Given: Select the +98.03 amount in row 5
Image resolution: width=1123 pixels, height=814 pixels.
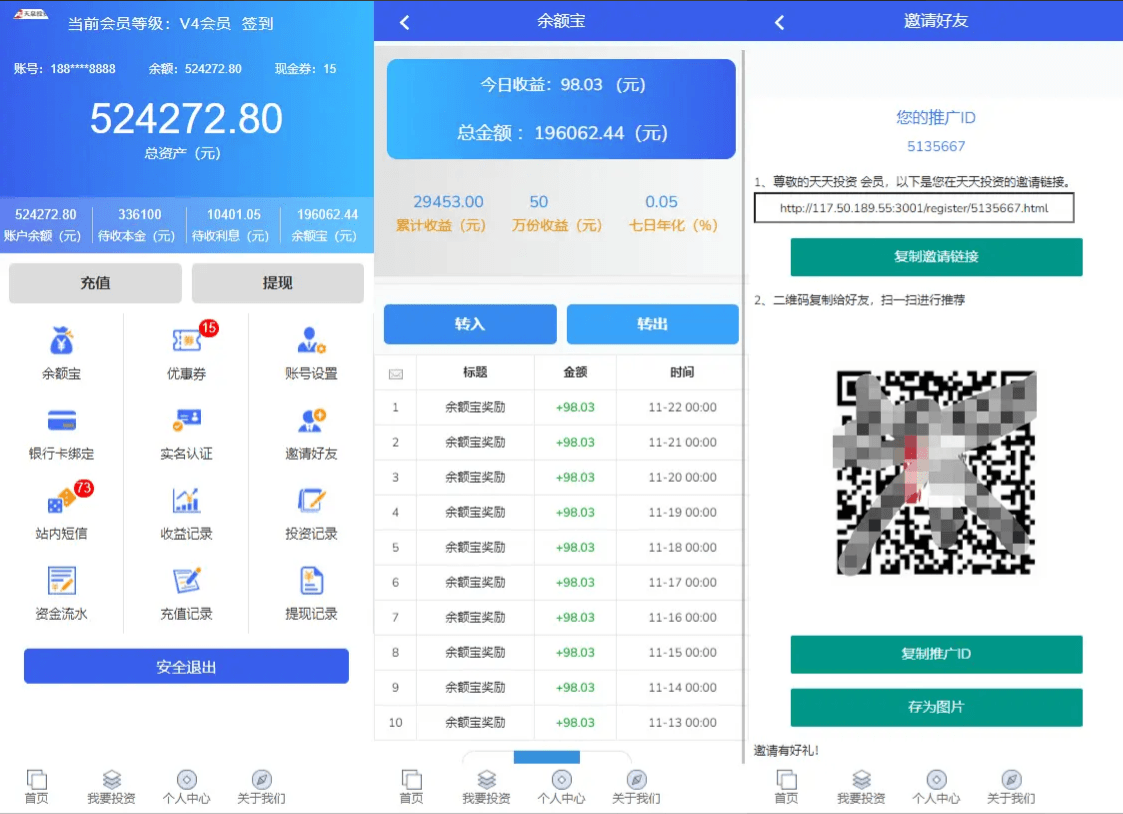Looking at the screenshot, I should pyautogui.click(x=575, y=548).
